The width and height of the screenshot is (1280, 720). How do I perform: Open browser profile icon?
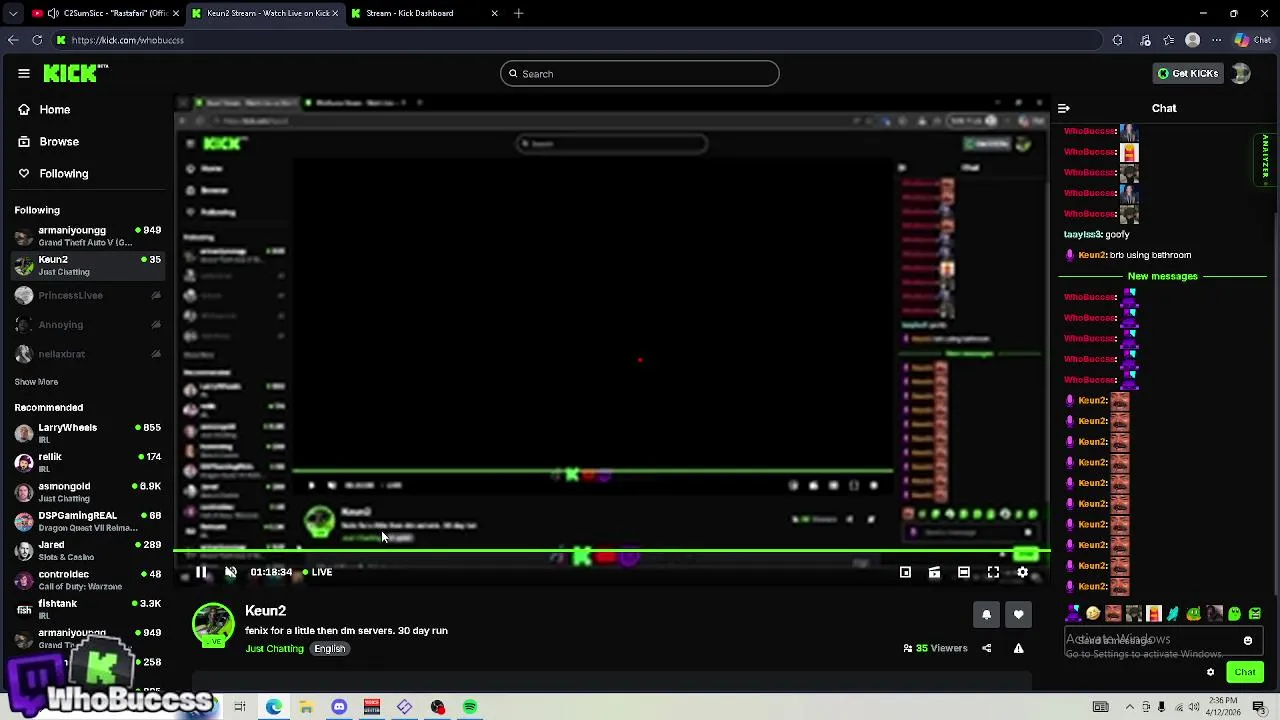[1192, 40]
